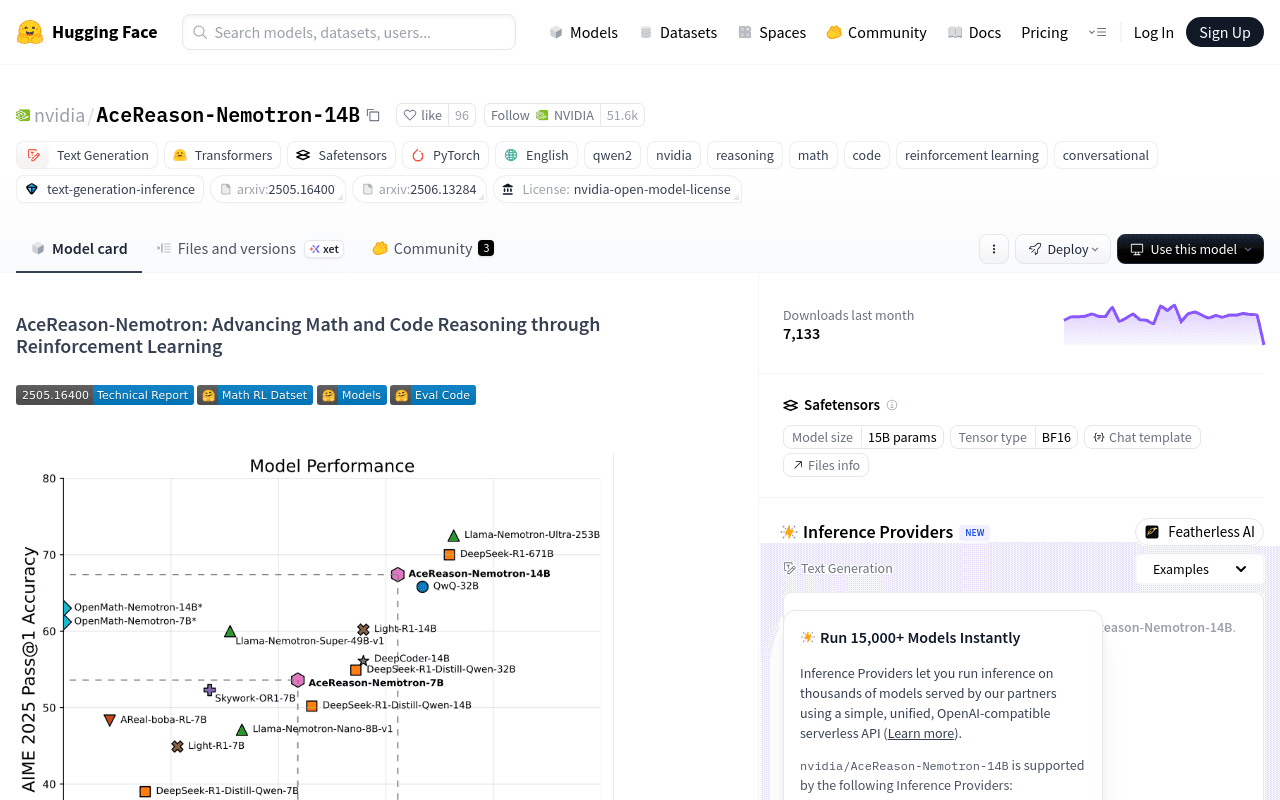Screen dimensions: 1280x800
Task: Select the reinforcement learning tag
Action: (972, 155)
